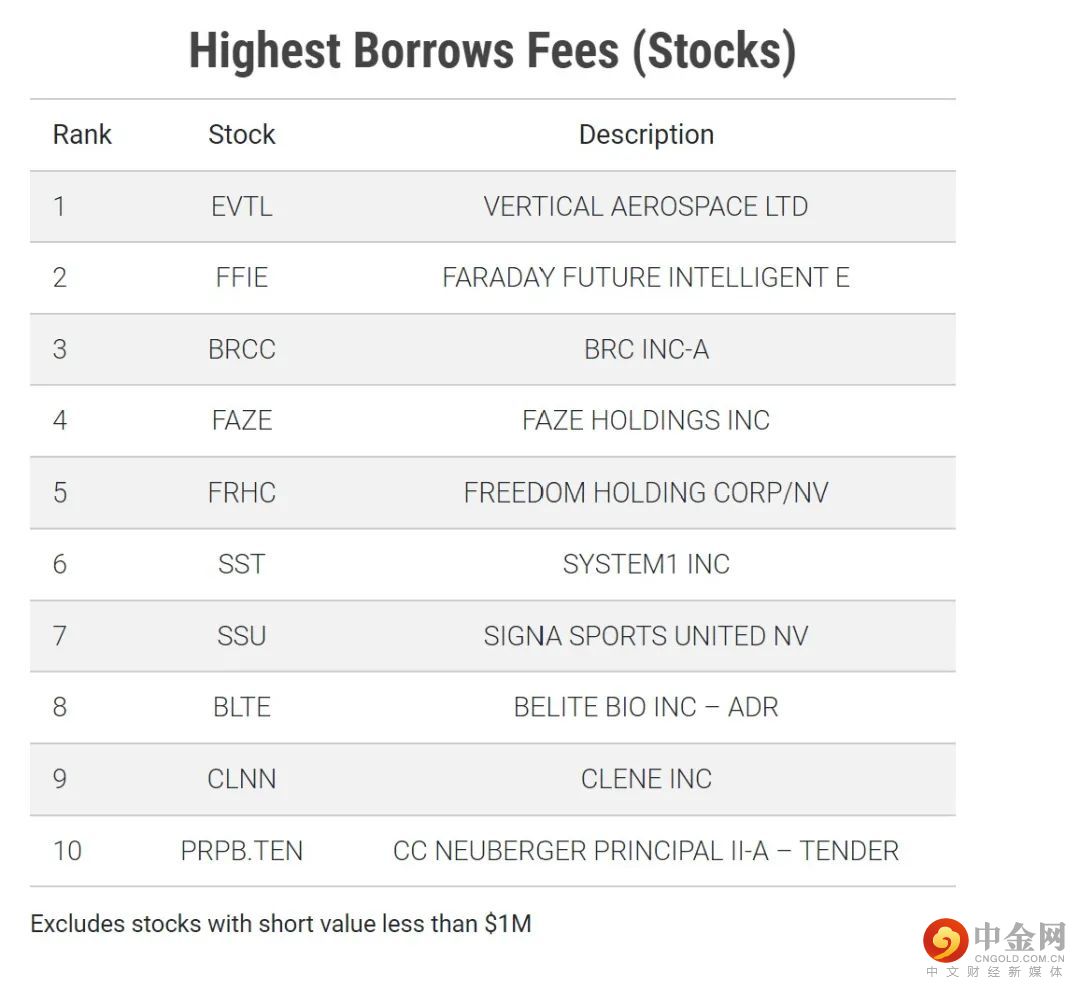Click the FAZE ticker symbol
1080x990 pixels.
[x=241, y=421]
